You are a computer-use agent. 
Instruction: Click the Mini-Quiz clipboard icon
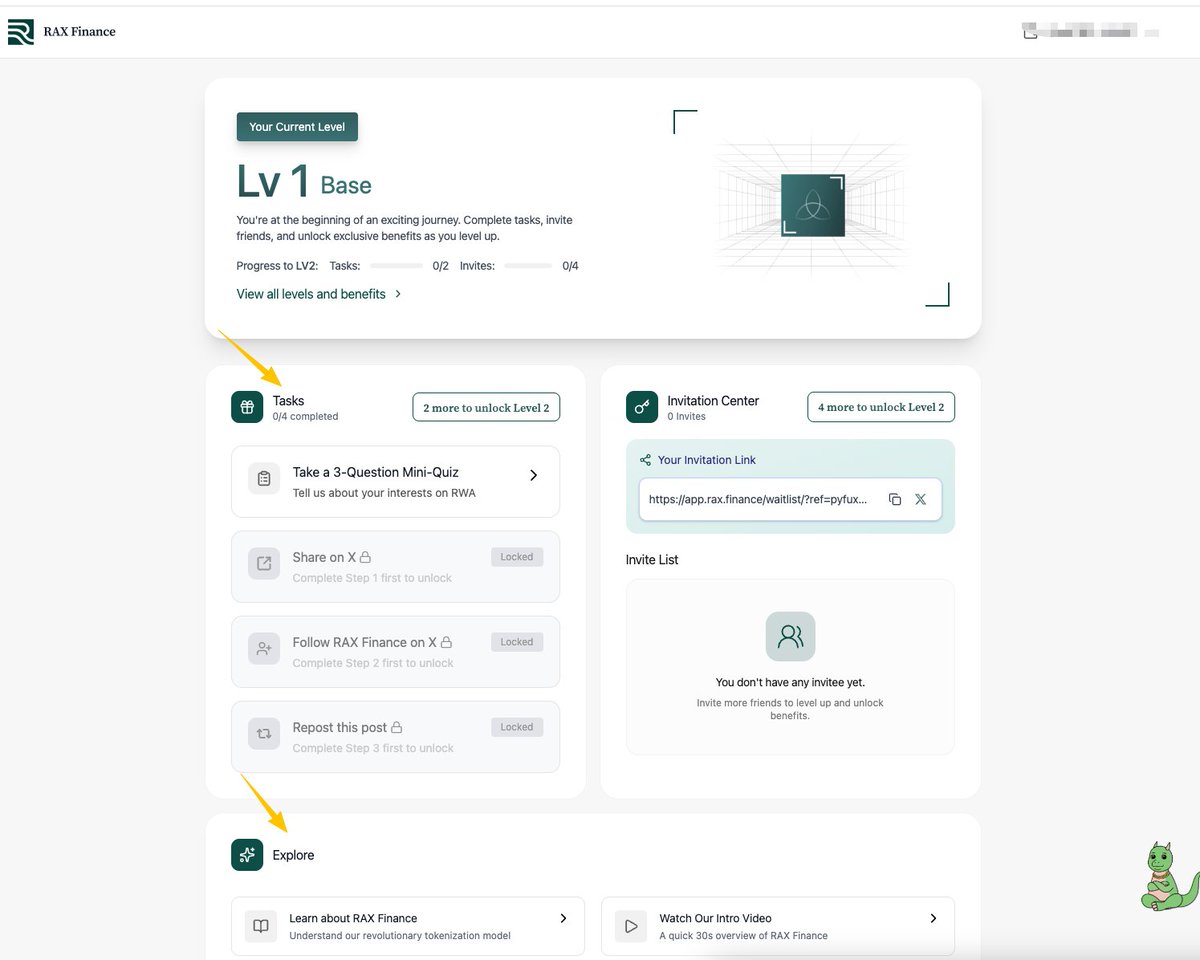coord(264,479)
